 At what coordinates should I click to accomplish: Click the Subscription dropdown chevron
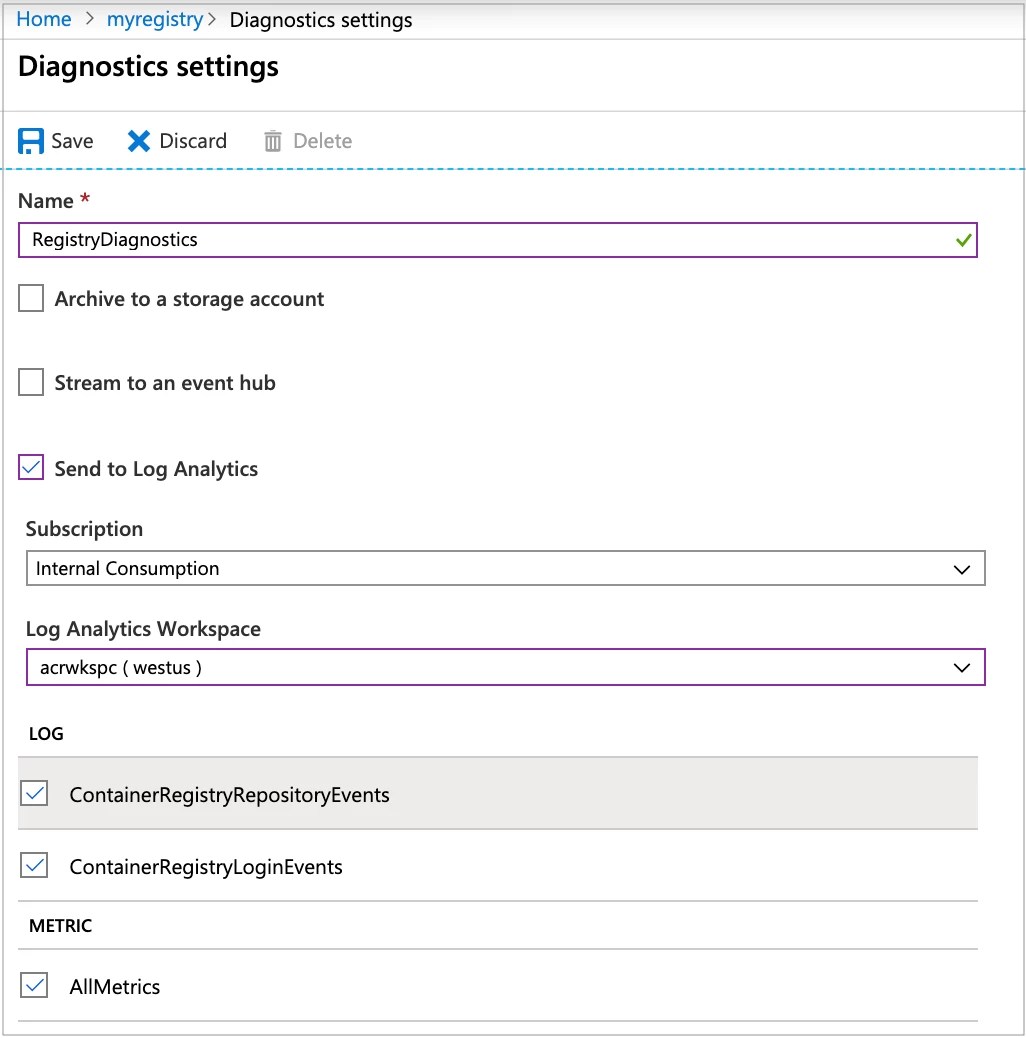click(x=961, y=568)
